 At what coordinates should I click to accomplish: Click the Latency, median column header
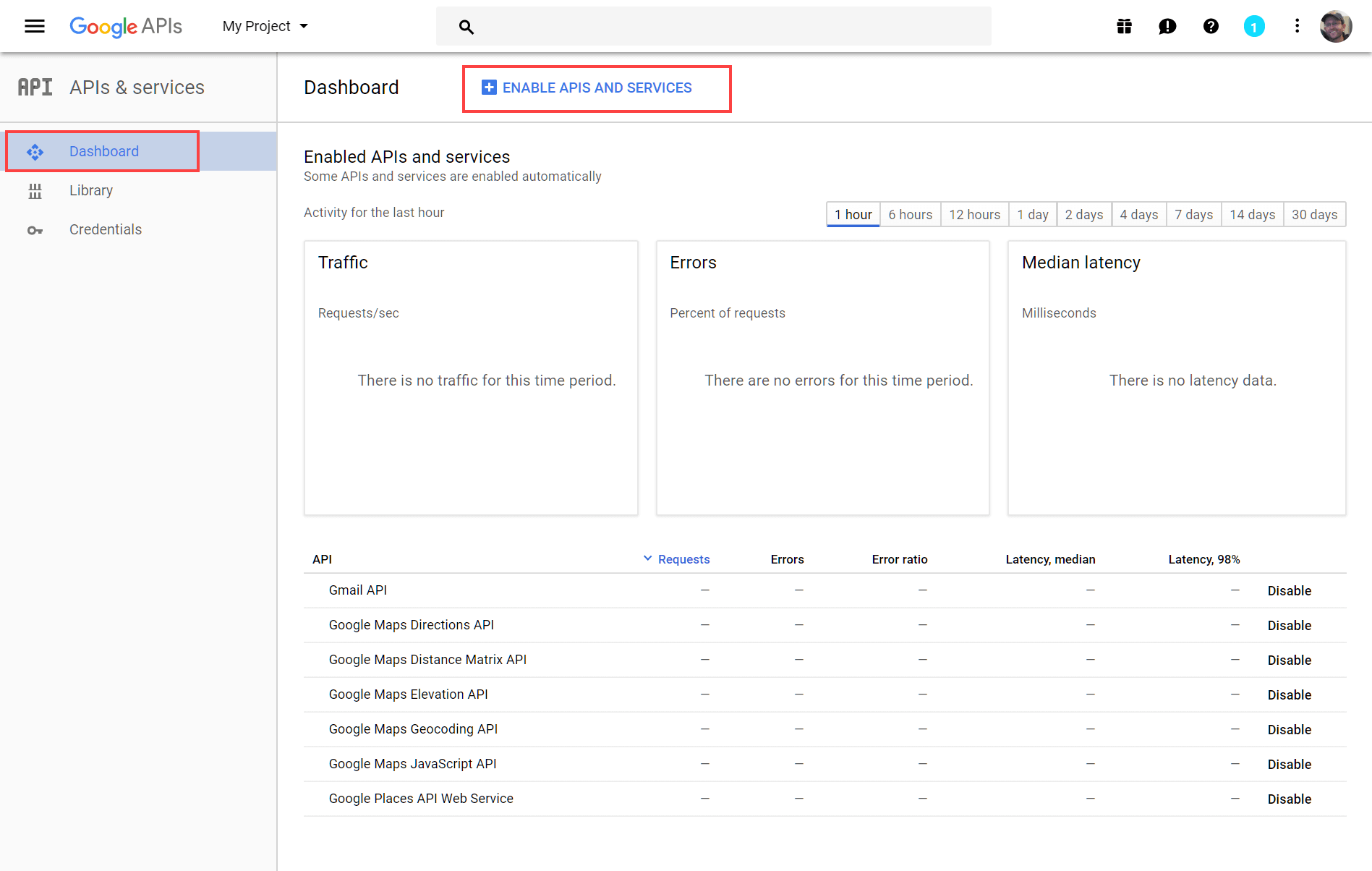(1050, 559)
